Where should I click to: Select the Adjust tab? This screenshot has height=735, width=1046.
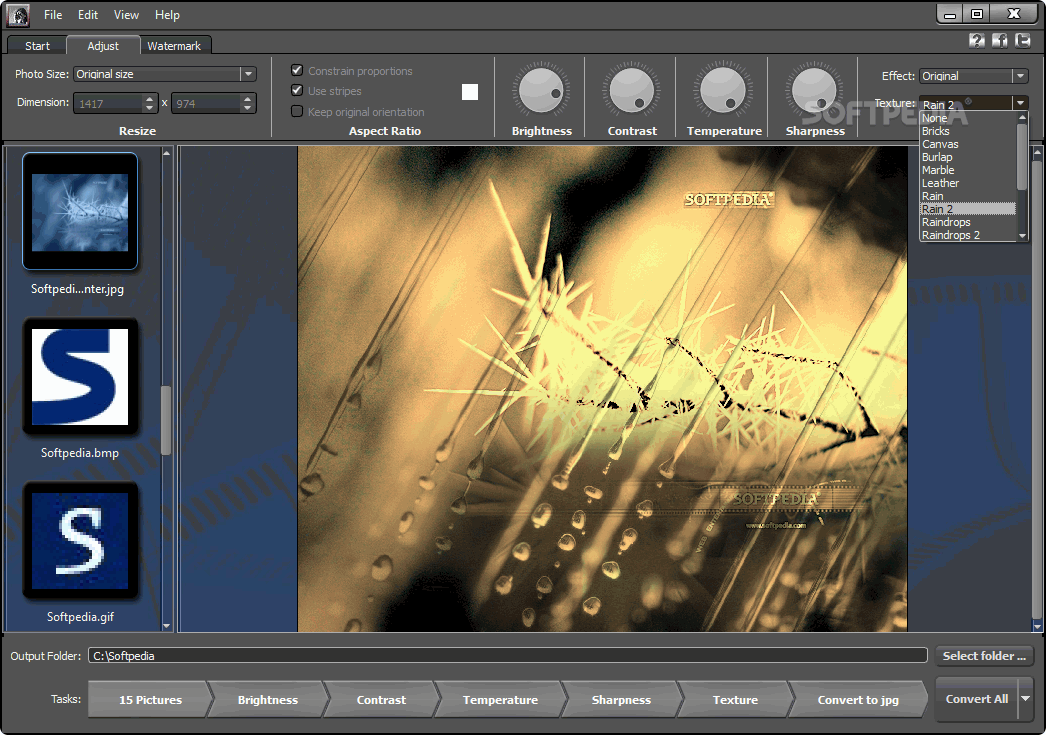[103, 45]
